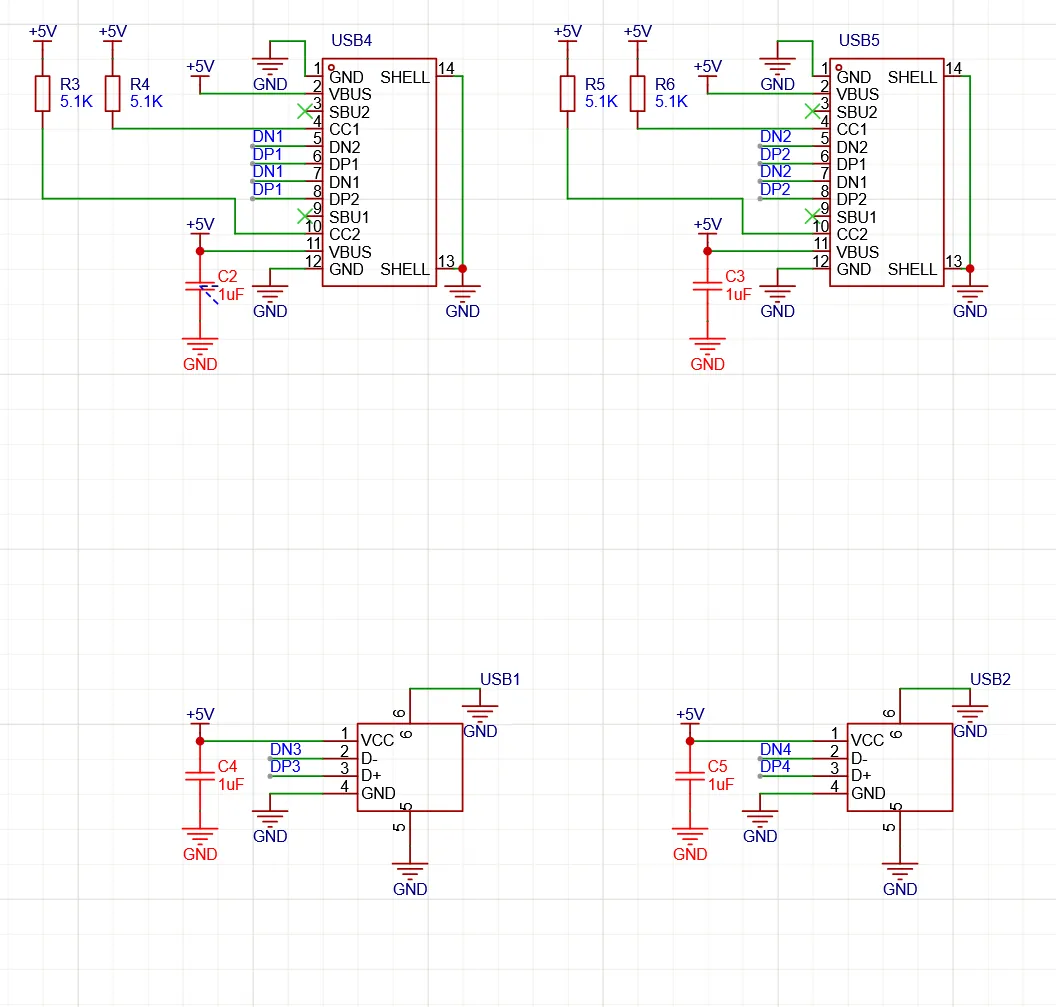Select net label DP1 at USB4 pin 8
The image size is (1056, 1007).
(267, 189)
